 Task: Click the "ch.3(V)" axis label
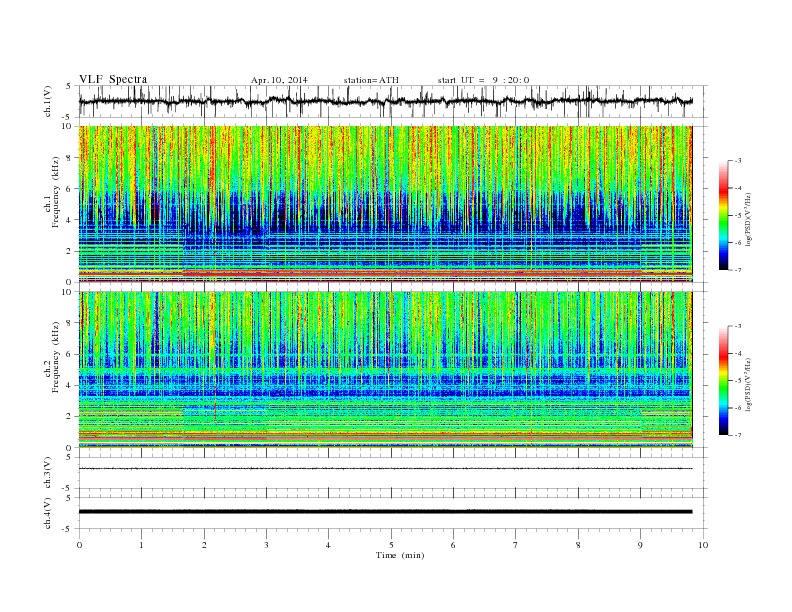coord(48,473)
